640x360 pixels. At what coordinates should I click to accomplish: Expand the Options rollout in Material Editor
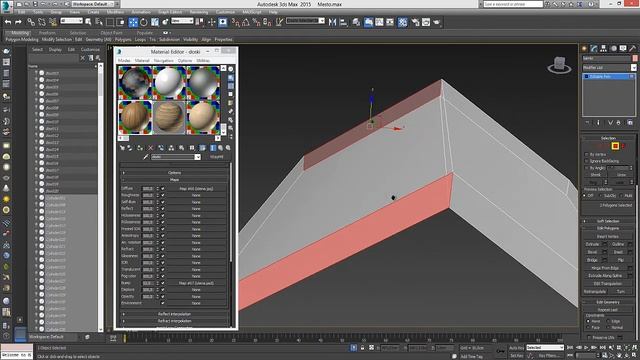(x=174, y=173)
